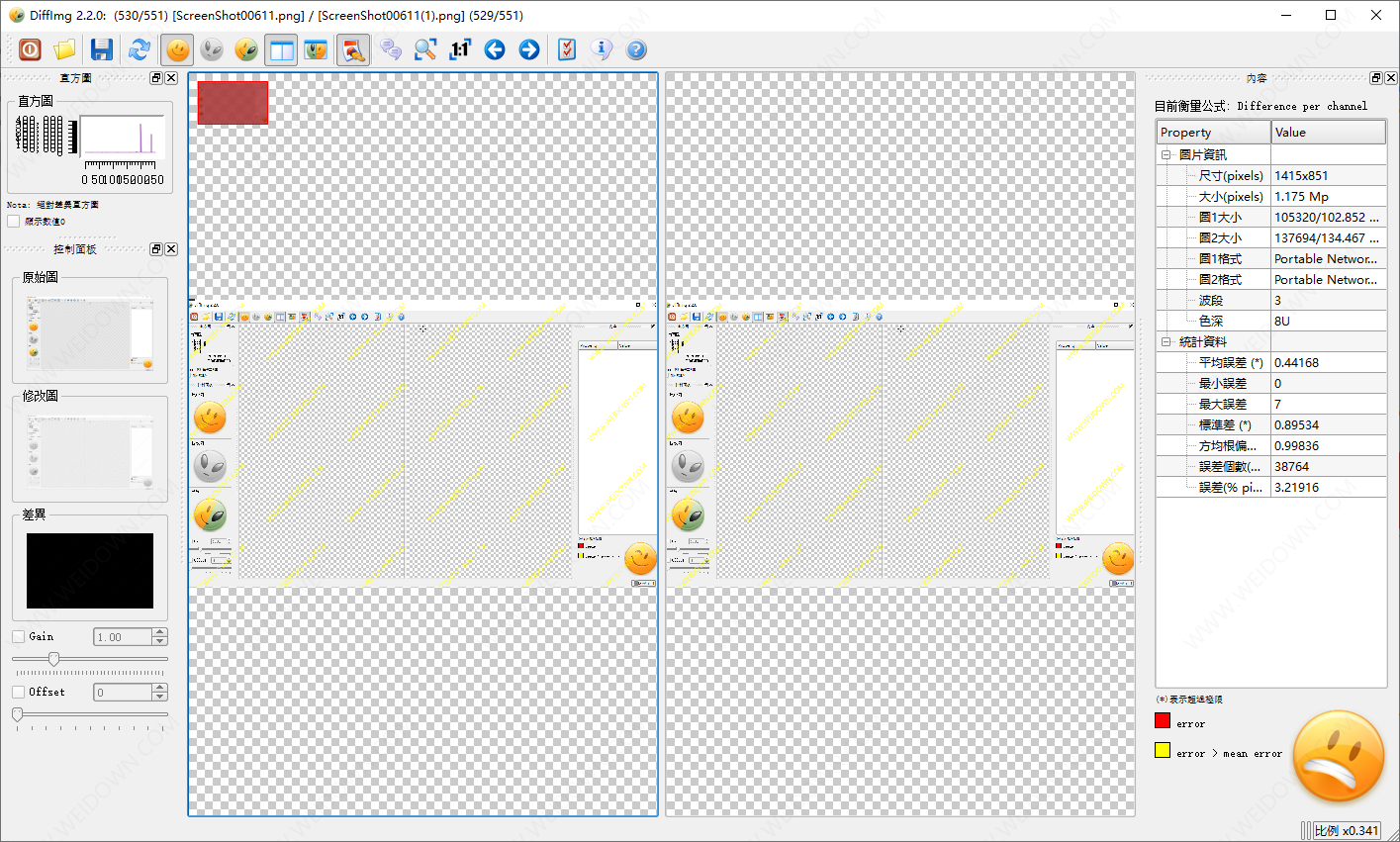Close the 內容 properties panel
The image size is (1400, 842).
point(1391,78)
